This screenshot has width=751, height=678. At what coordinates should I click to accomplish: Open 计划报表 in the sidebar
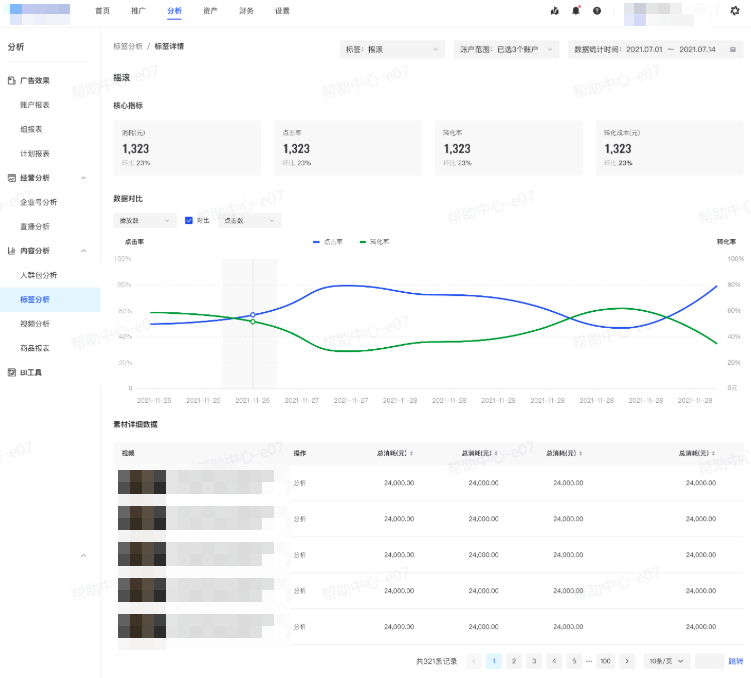34,154
